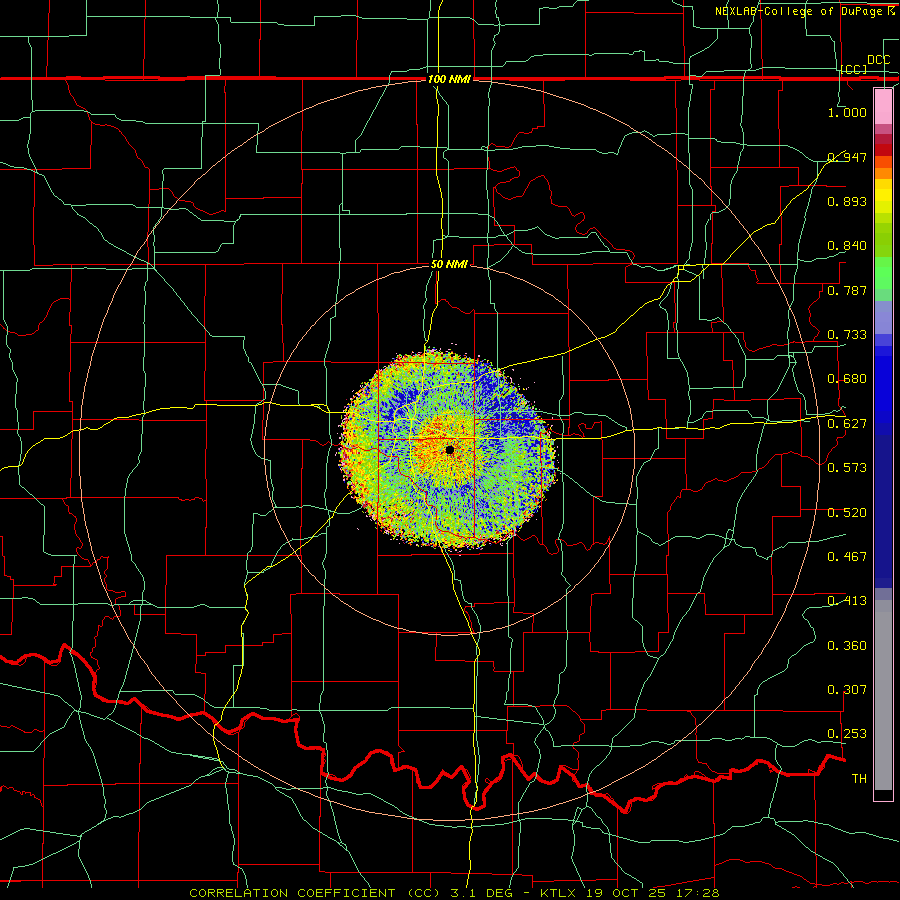The image size is (900, 900).
Task: Pick the 0.787 legend value
Action: 847,290
